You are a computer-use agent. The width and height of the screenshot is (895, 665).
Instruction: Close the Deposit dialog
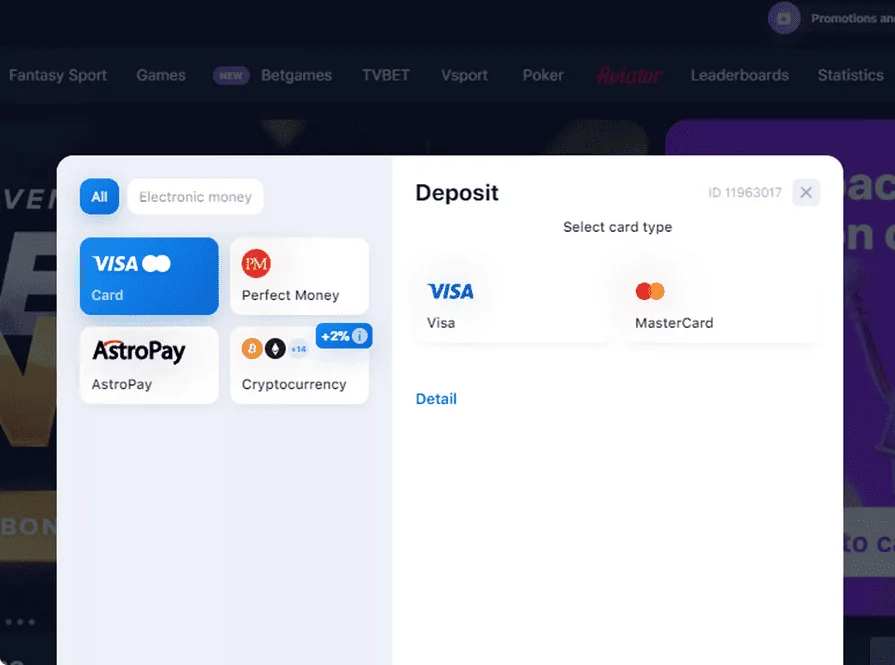[x=806, y=192]
